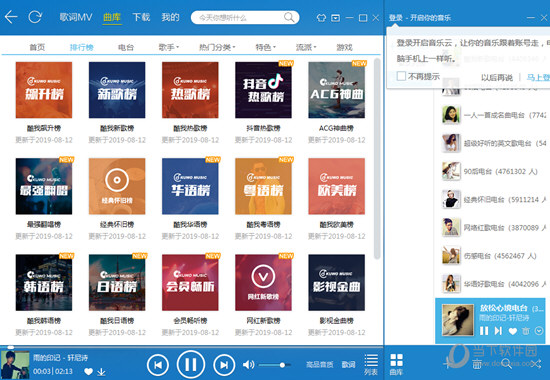Click 以后再说 in login prompt
The image size is (550, 380).
(x=497, y=78)
